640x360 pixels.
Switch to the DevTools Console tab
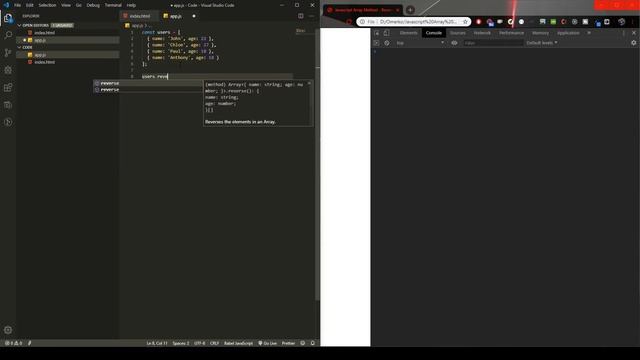[433, 33]
